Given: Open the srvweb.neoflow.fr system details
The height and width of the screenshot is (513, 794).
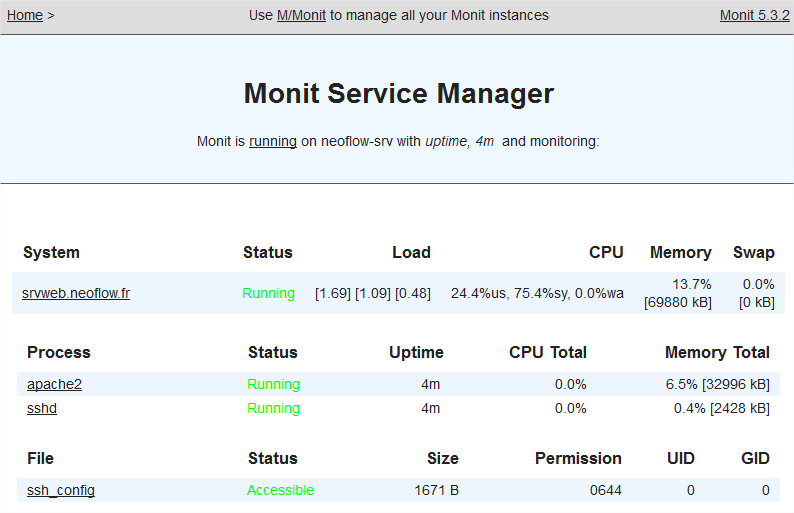Looking at the screenshot, I should 76,293.
